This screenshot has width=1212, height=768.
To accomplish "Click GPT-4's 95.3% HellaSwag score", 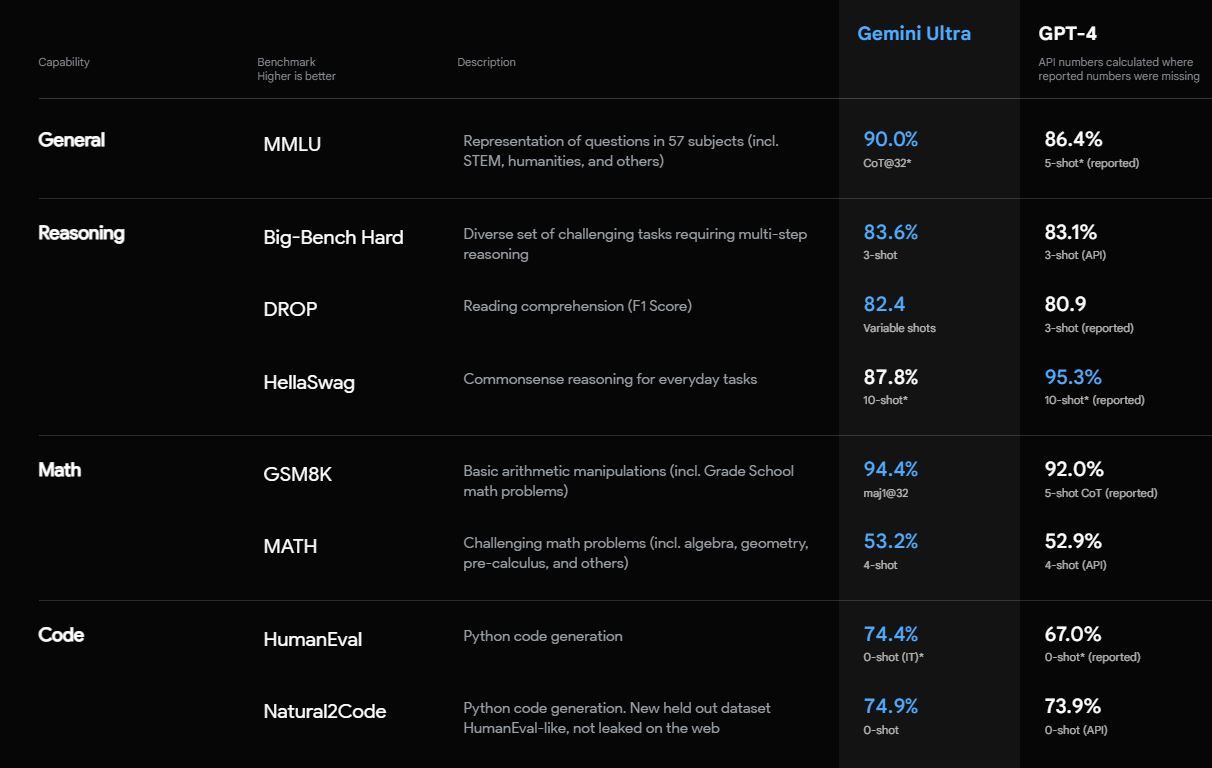I will [x=1073, y=377].
